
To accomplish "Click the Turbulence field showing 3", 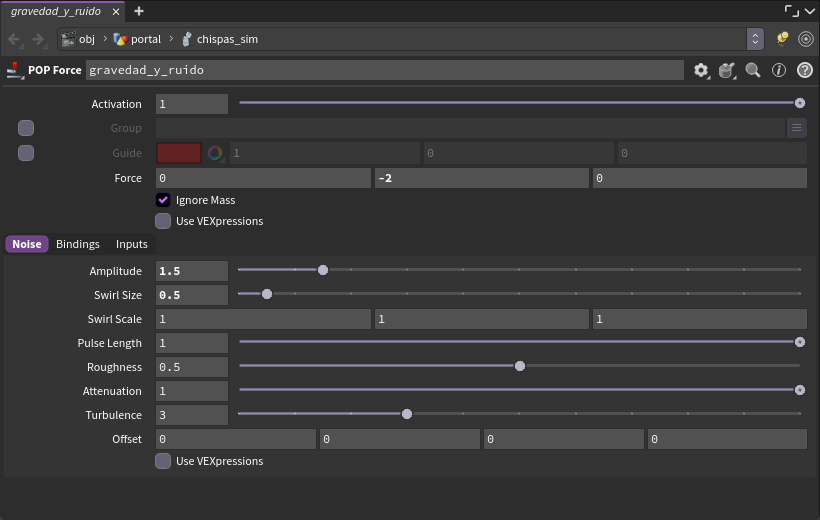I will pos(192,415).
